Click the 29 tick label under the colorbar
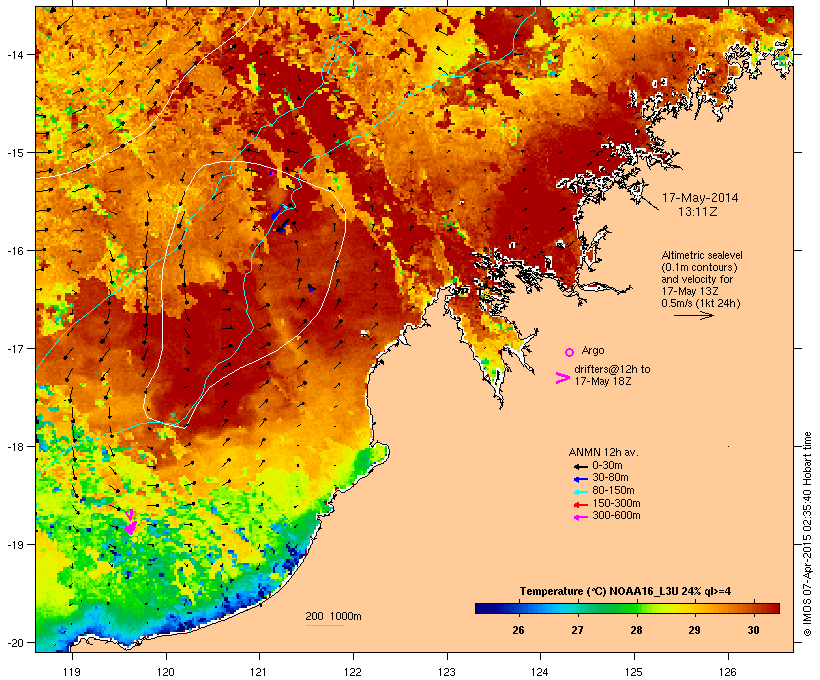The width and height of the screenshot is (820, 680). click(x=694, y=630)
